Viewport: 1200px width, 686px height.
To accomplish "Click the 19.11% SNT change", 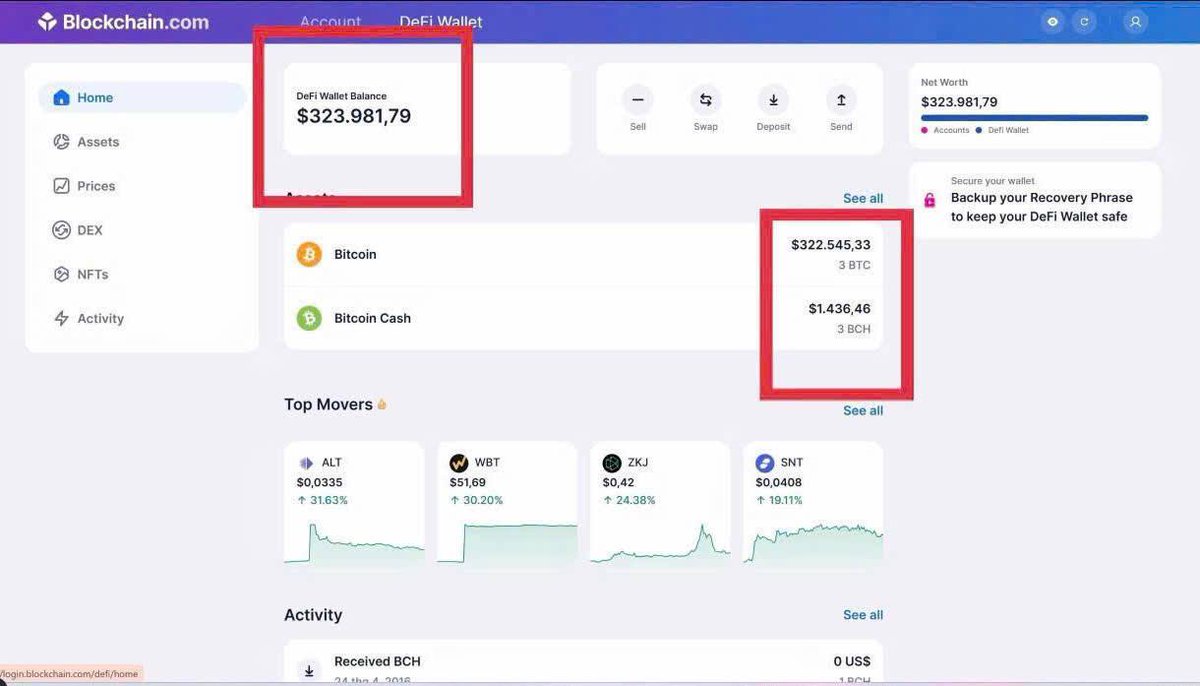I will coord(780,500).
